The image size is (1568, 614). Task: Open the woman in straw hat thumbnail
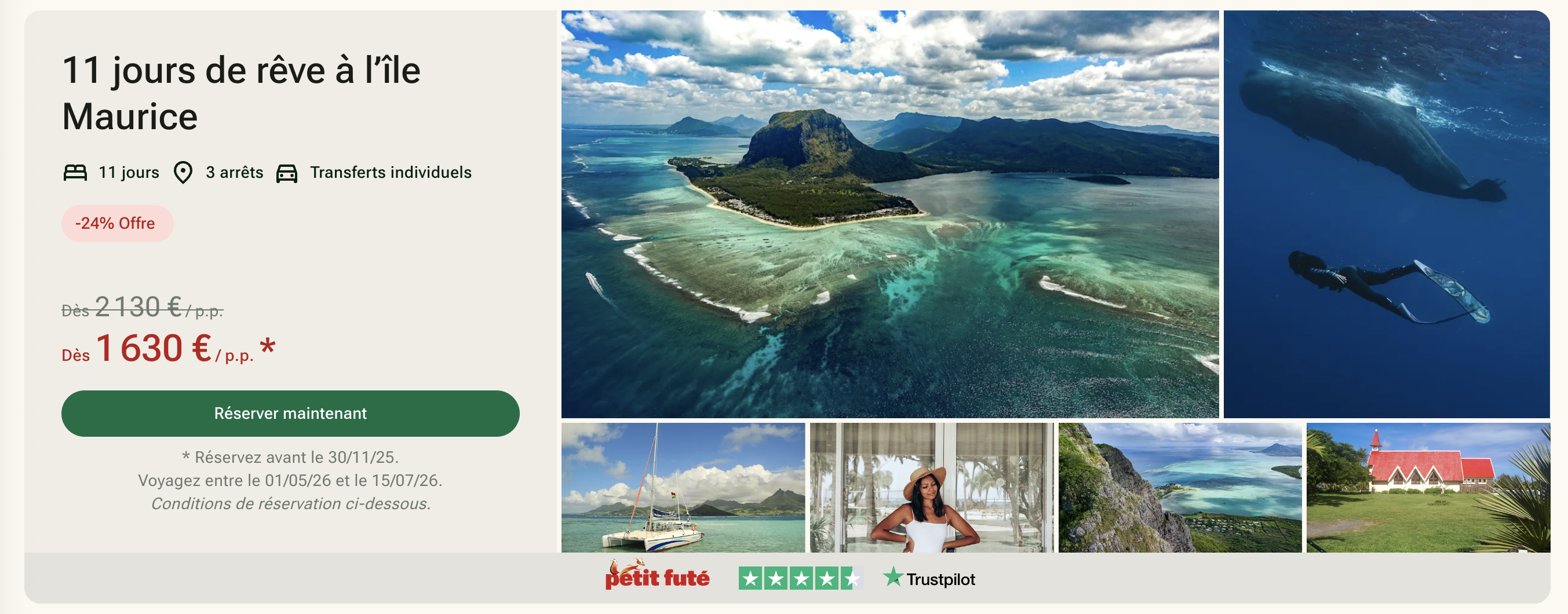click(931, 488)
